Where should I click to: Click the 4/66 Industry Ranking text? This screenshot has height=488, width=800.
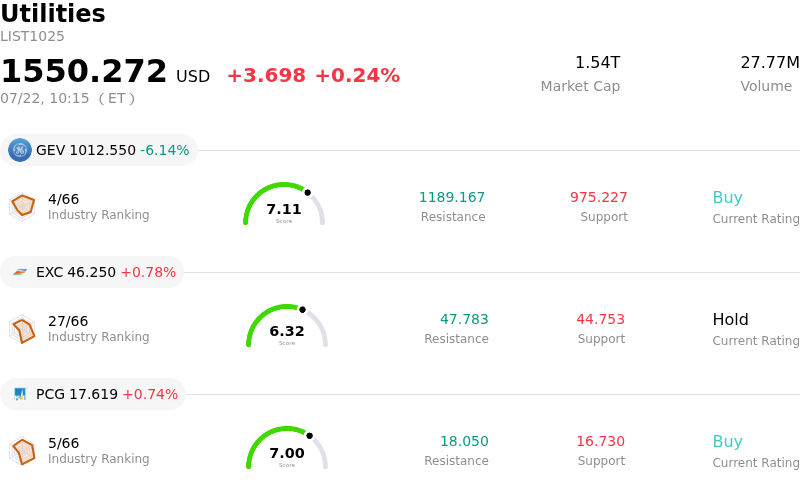click(x=98, y=206)
